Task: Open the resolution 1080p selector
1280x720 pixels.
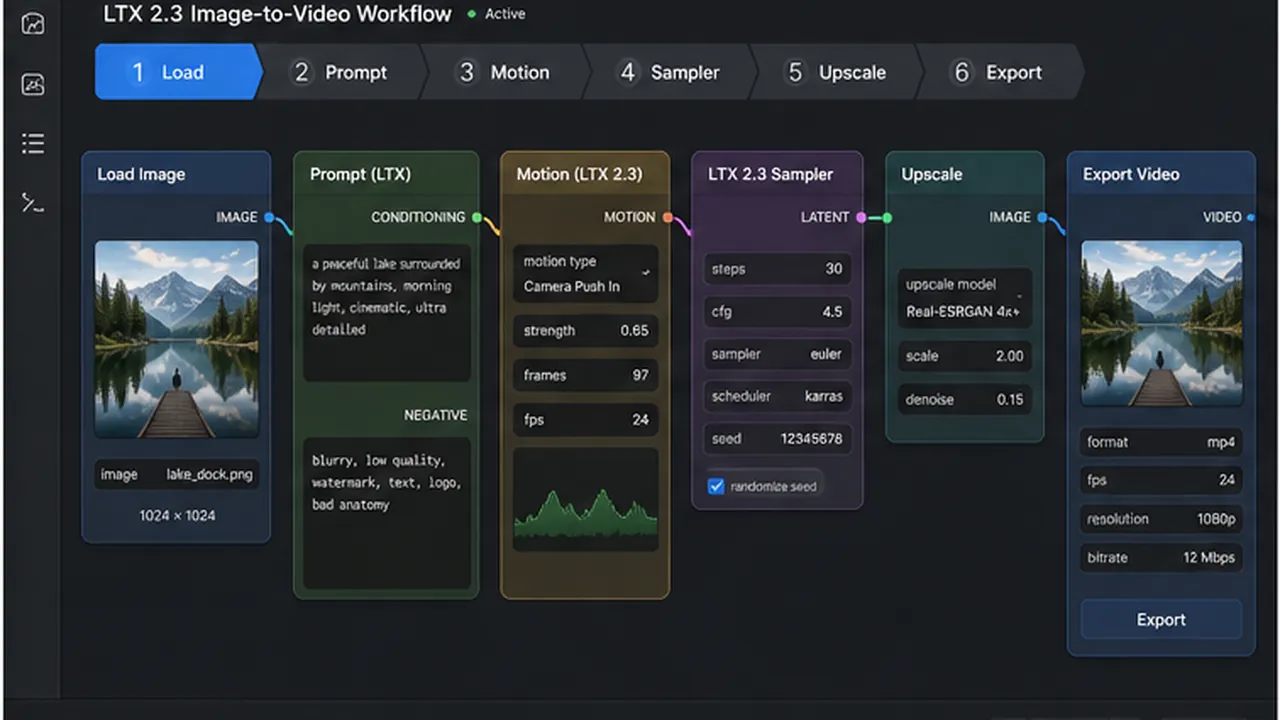Action: click(x=1161, y=519)
